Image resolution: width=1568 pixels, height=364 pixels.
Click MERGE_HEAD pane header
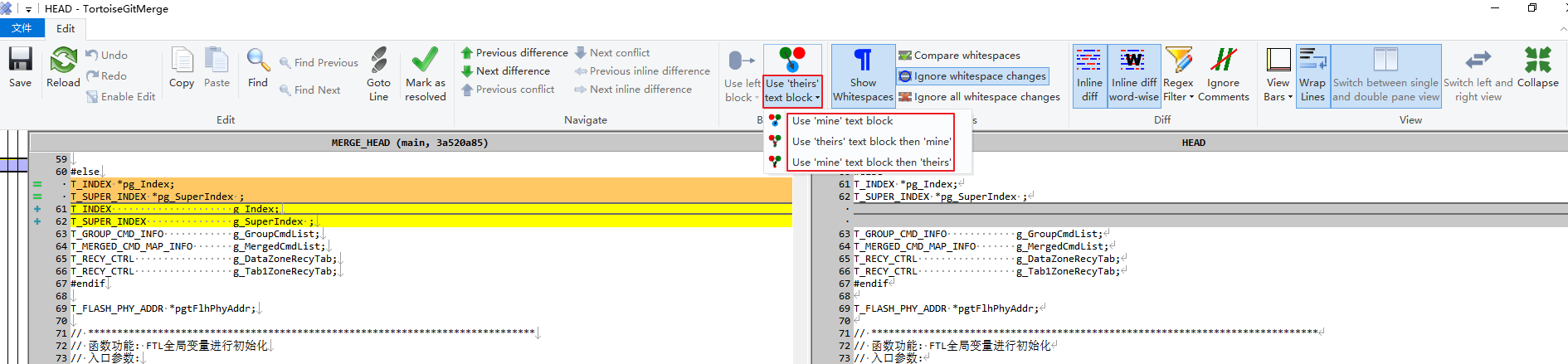410,143
